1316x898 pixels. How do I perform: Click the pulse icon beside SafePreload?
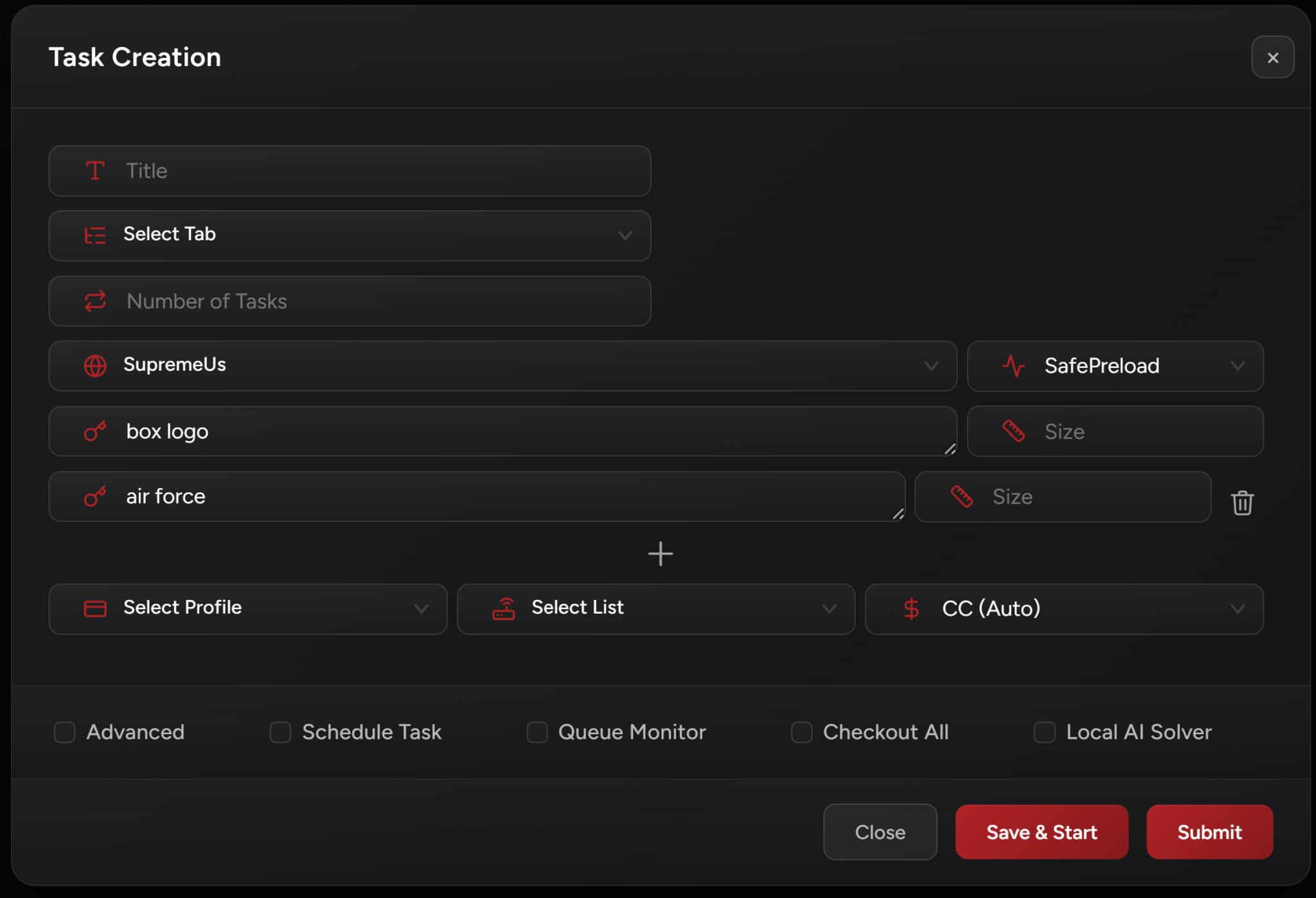pyautogui.click(x=1013, y=365)
